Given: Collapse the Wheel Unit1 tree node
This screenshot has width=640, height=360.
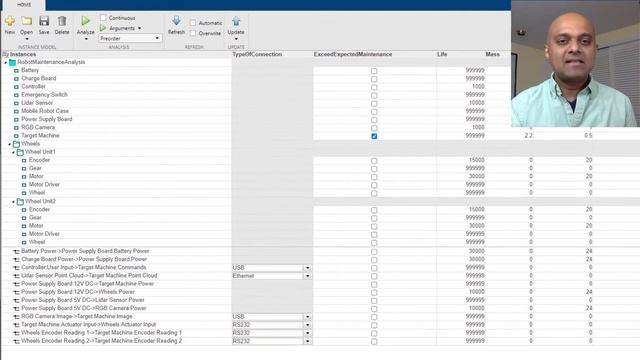Looking at the screenshot, I should click(13, 152).
